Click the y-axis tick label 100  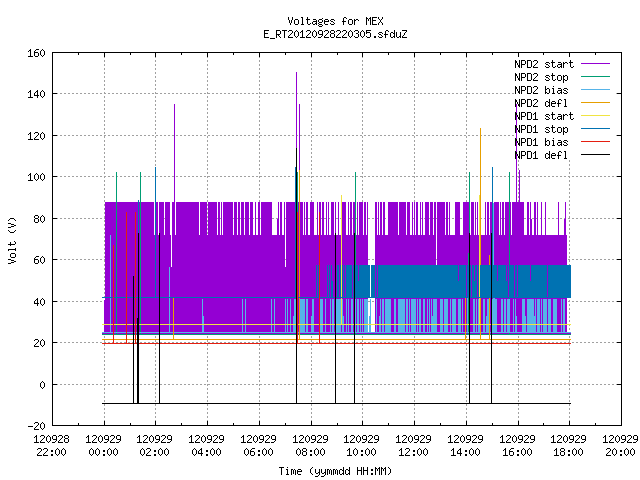36,177
